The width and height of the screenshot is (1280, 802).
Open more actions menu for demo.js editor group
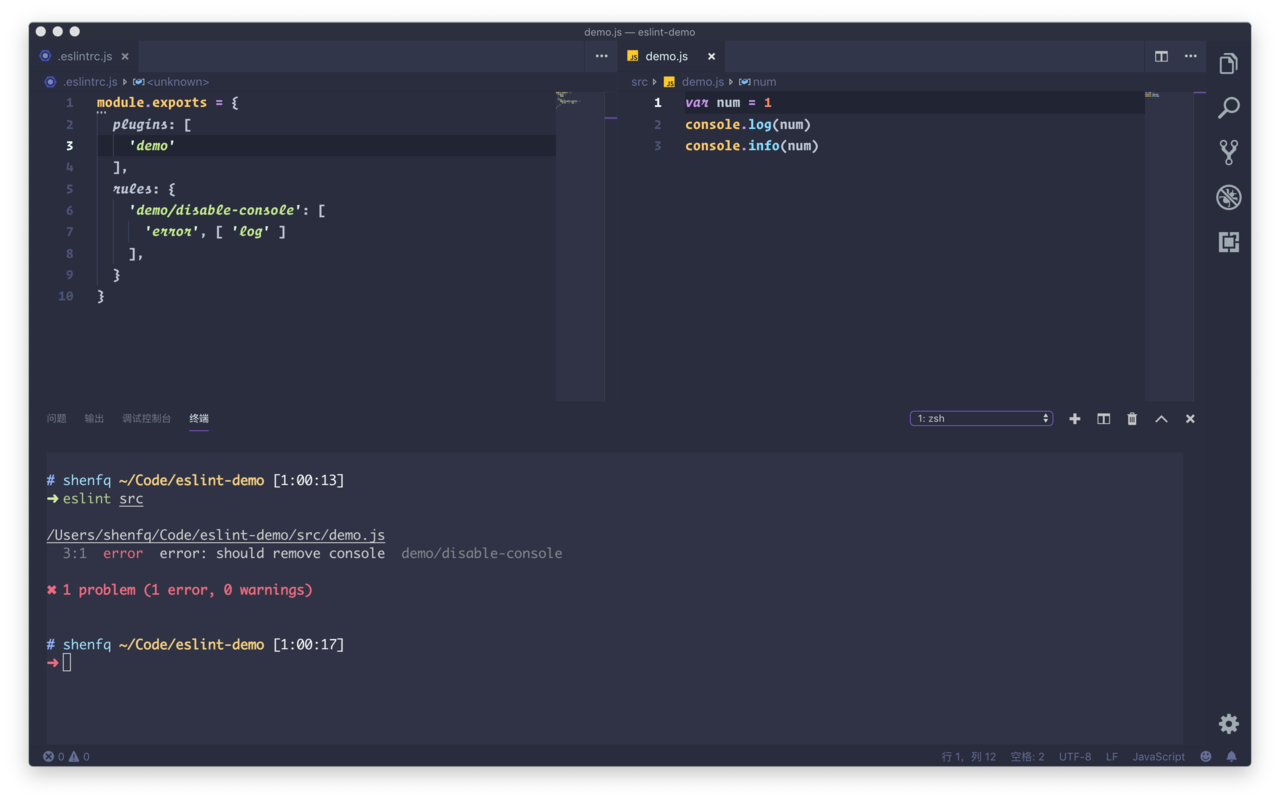tap(1191, 56)
